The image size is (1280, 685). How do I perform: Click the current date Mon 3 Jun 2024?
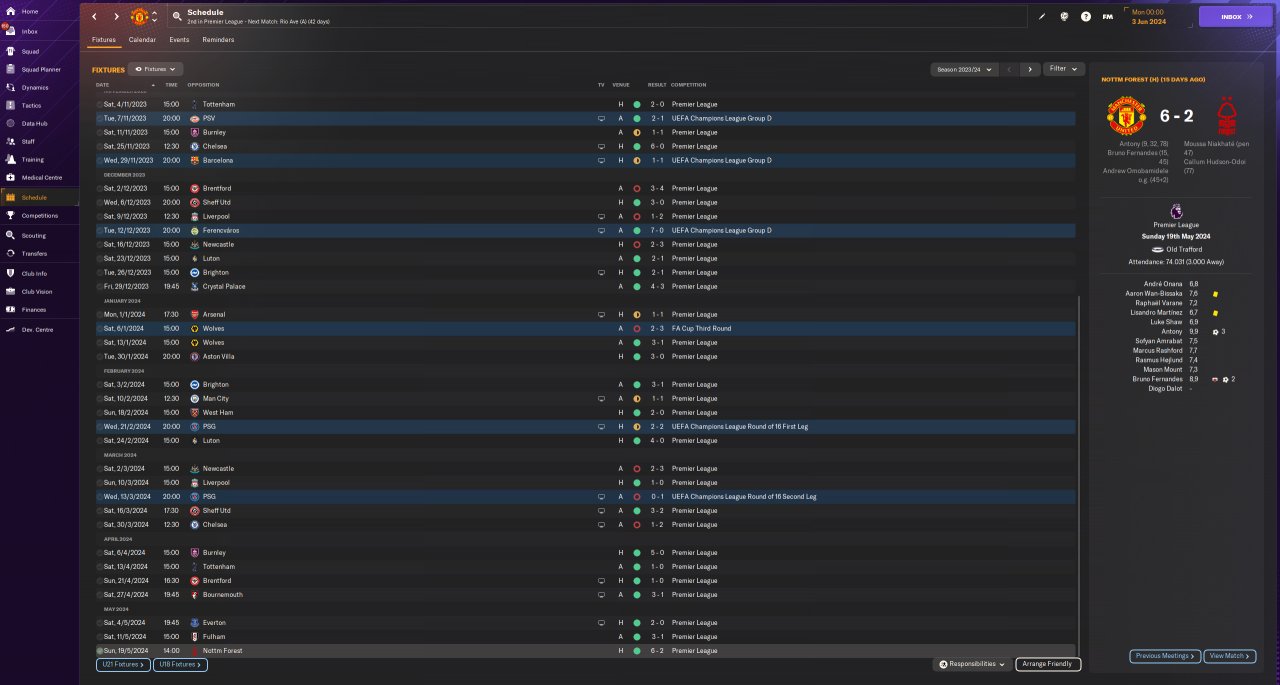click(x=1148, y=17)
